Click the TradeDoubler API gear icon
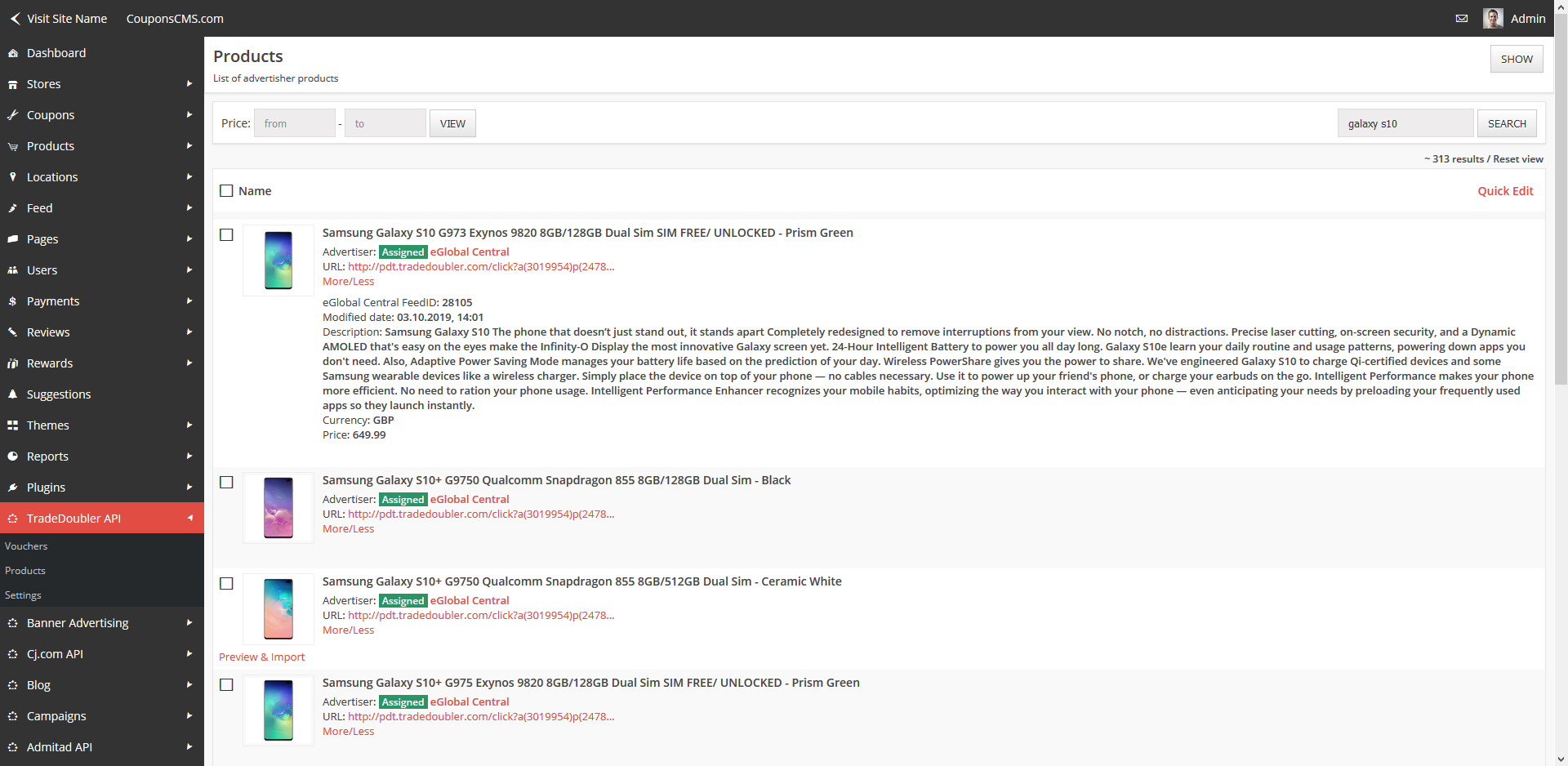 click(12, 519)
